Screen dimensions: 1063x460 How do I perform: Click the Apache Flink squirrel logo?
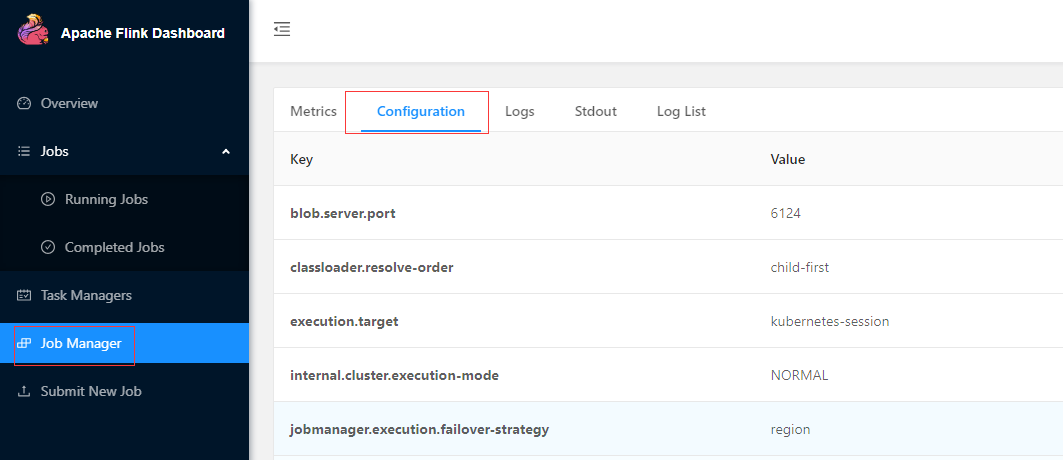pyautogui.click(x=33, y=32)
